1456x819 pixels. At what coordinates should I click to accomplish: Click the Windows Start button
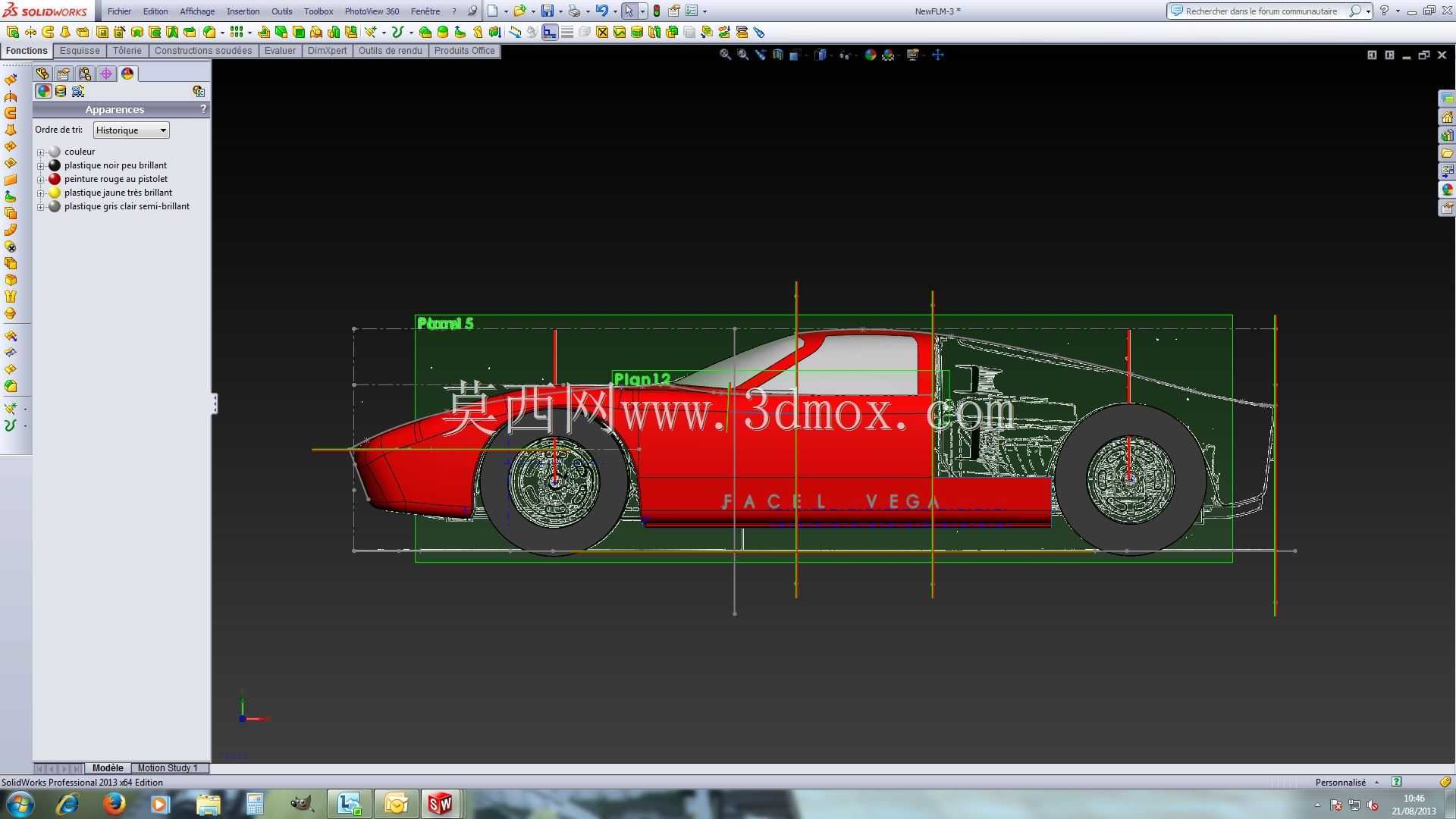[x=20, y=804]
